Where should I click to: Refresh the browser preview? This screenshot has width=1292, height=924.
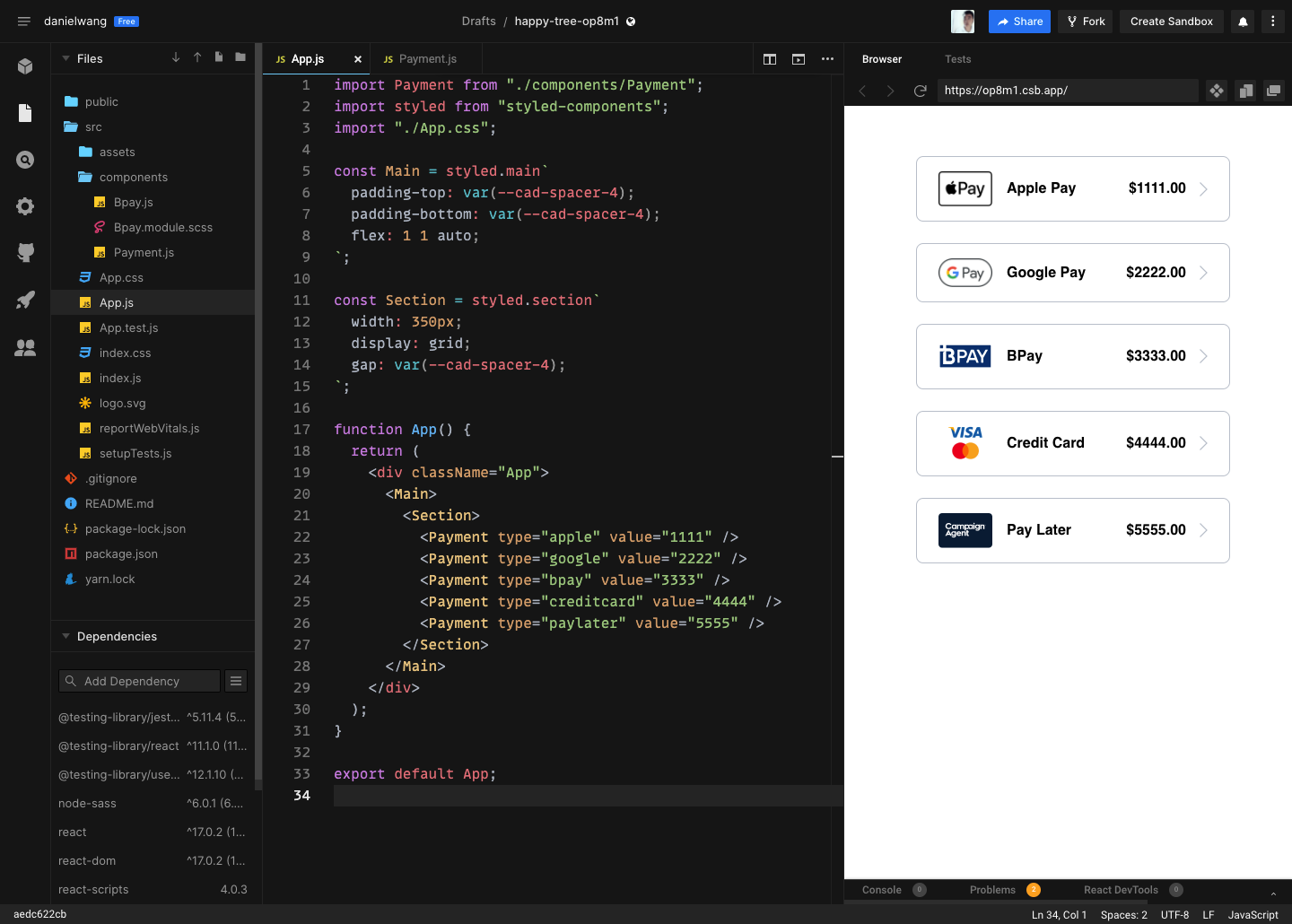(920, 91)
